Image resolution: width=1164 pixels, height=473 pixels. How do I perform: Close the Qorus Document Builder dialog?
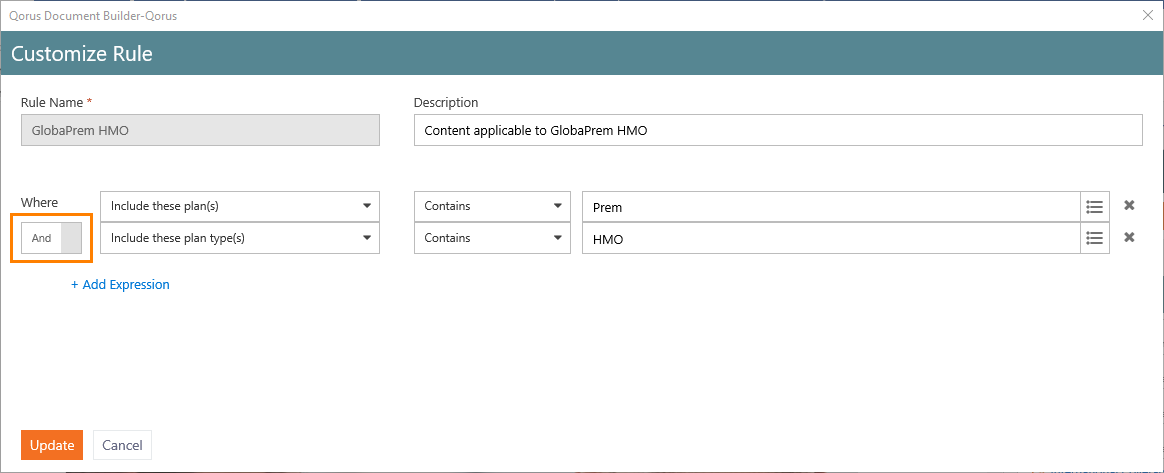click(1148, 15)
